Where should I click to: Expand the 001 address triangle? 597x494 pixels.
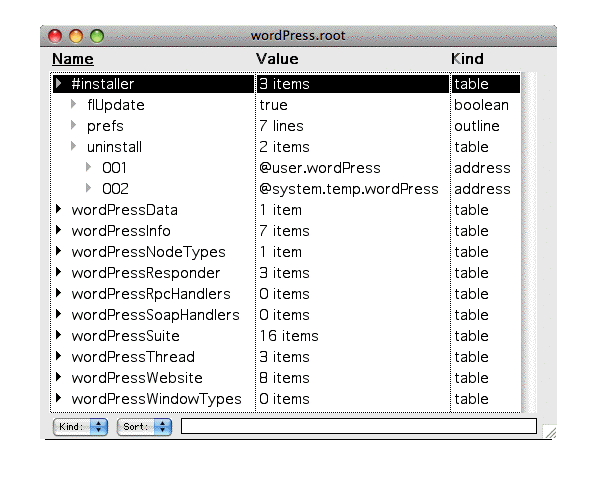click(88, 167)
